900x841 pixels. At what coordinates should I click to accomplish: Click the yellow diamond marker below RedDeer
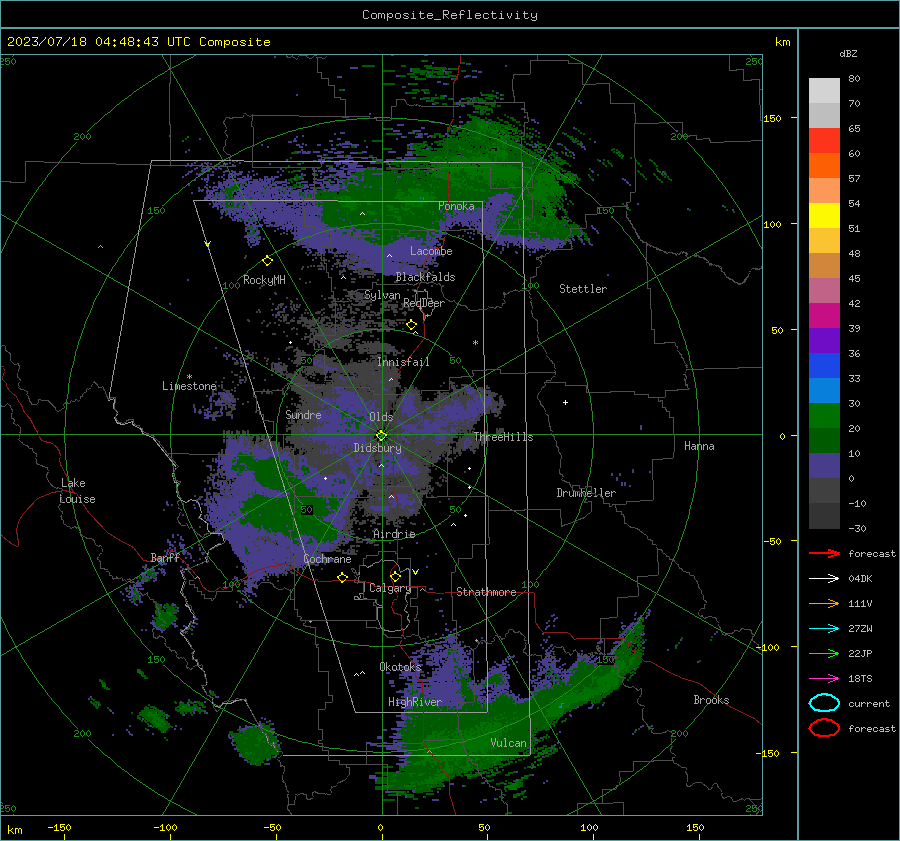pyautogui.click(x=411, y=325)
